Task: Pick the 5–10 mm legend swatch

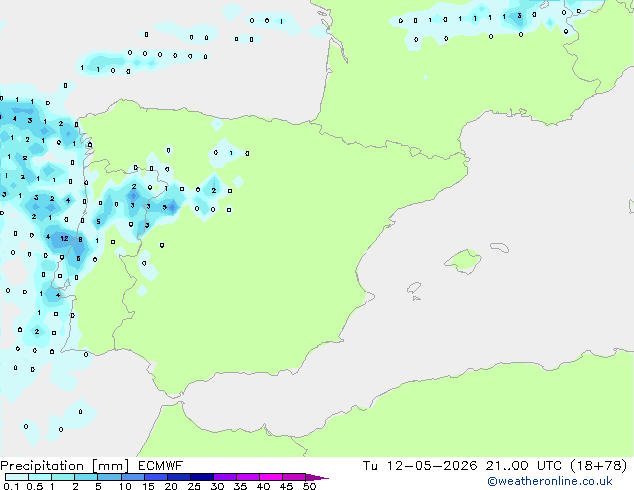Action: click(109, 477)
